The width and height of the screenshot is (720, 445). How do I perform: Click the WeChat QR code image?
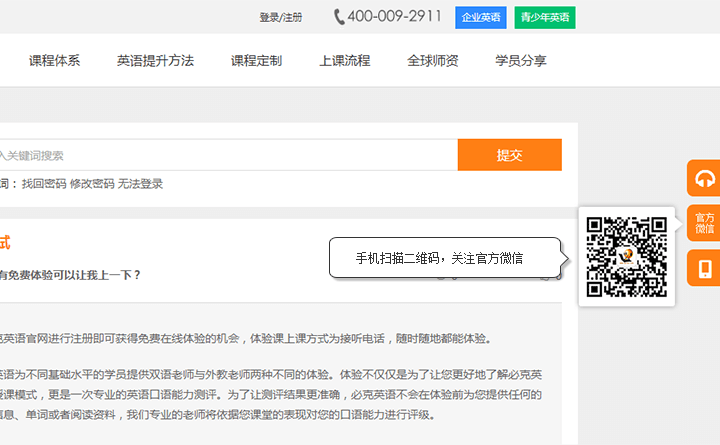point(626,256)
